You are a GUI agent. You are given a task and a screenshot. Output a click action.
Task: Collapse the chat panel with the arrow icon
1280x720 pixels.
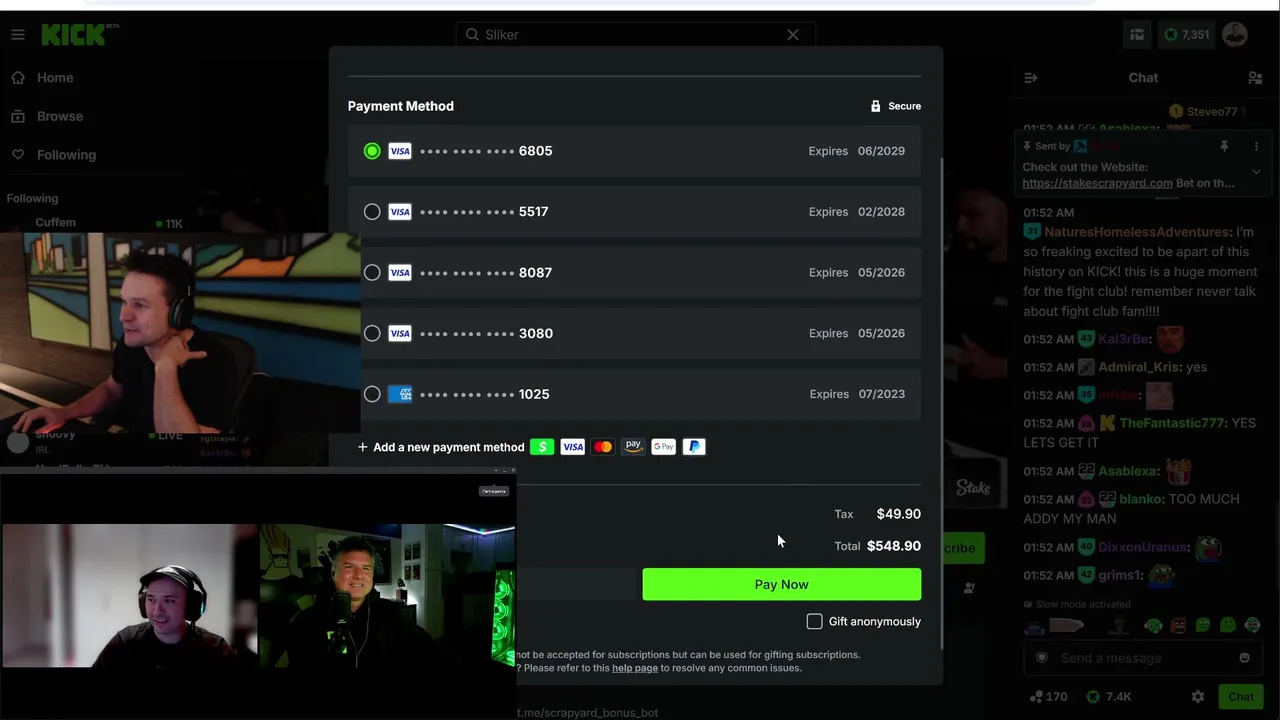click(1031, 78)
